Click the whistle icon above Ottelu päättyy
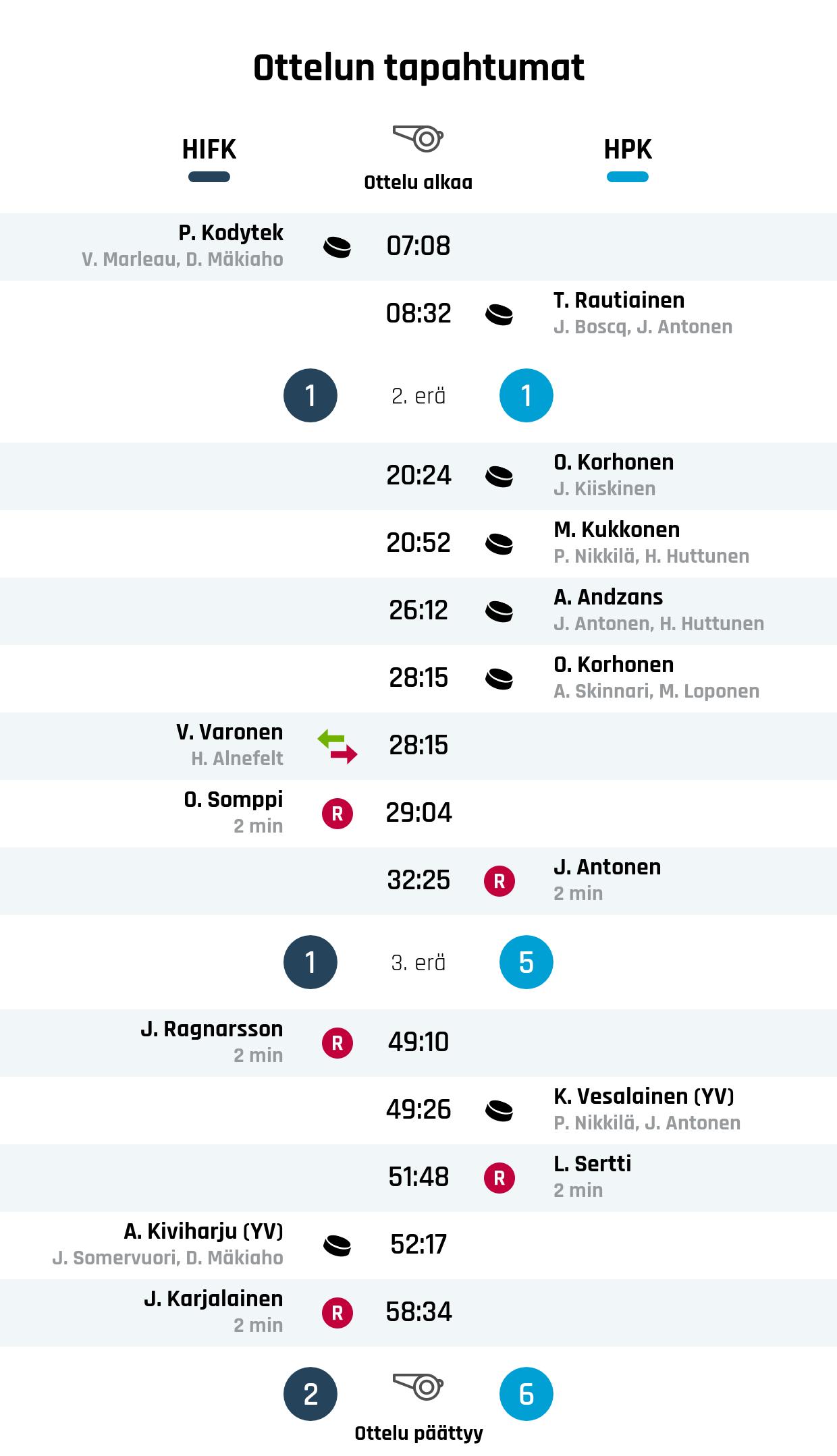The width and height of the screenshot is (837, 1456). click(x=418, y=1387)
